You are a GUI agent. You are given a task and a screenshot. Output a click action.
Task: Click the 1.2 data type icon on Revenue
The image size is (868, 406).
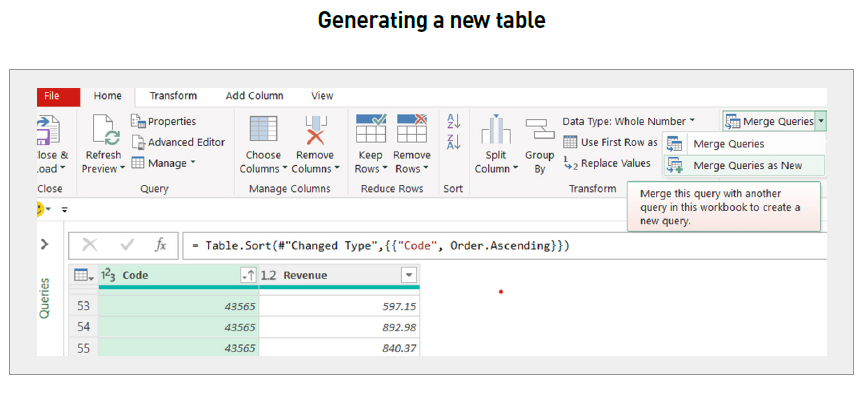[x=268, y=275]
